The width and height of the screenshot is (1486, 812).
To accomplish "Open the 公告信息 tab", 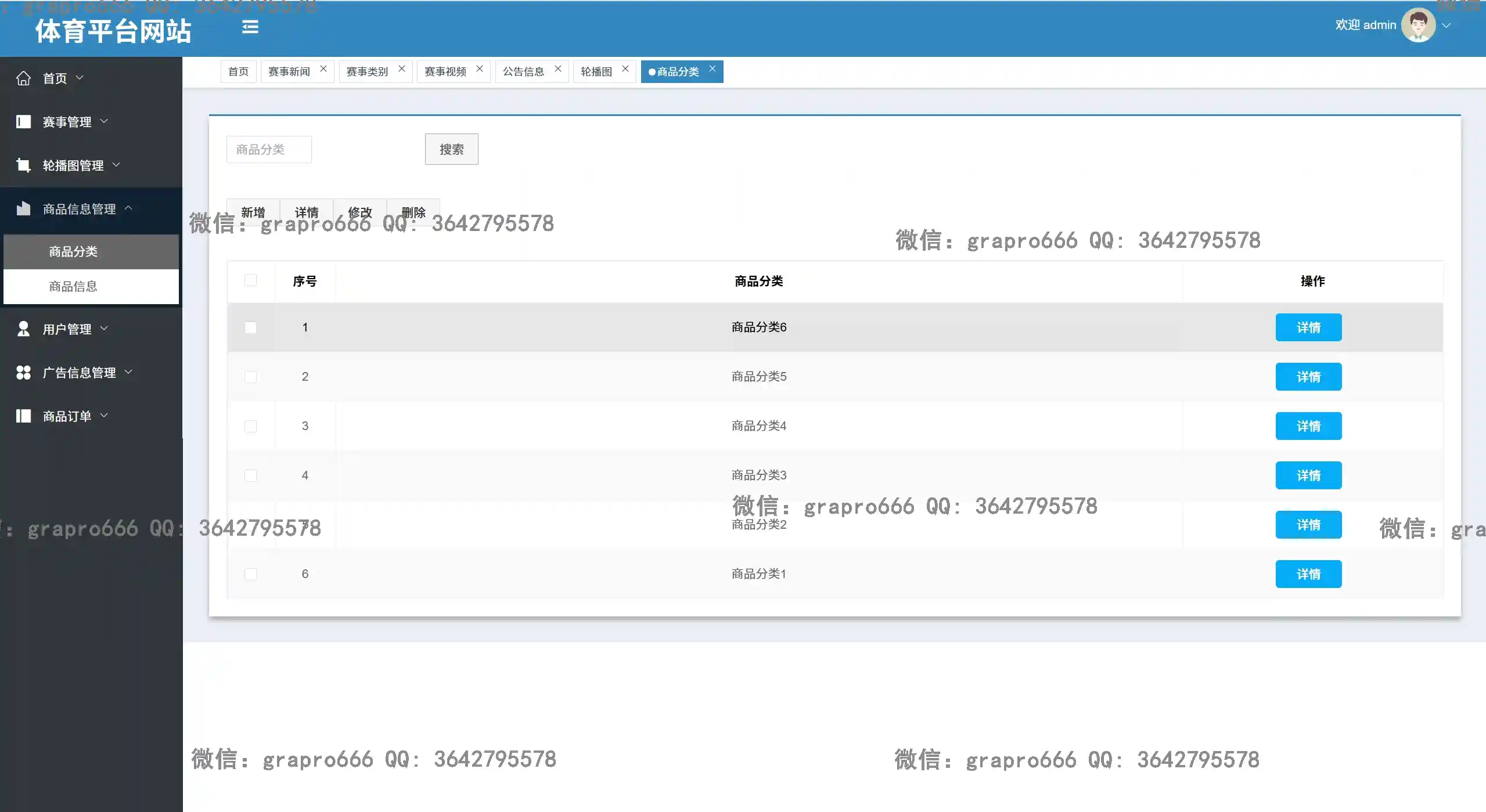I will coord(523,71).
